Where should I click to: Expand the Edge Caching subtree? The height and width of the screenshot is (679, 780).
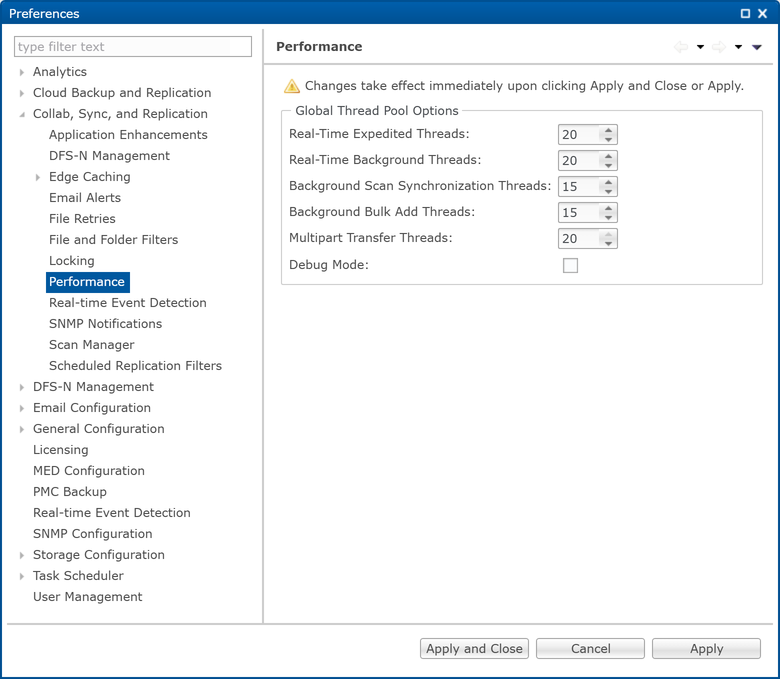[x=38, y=177]
